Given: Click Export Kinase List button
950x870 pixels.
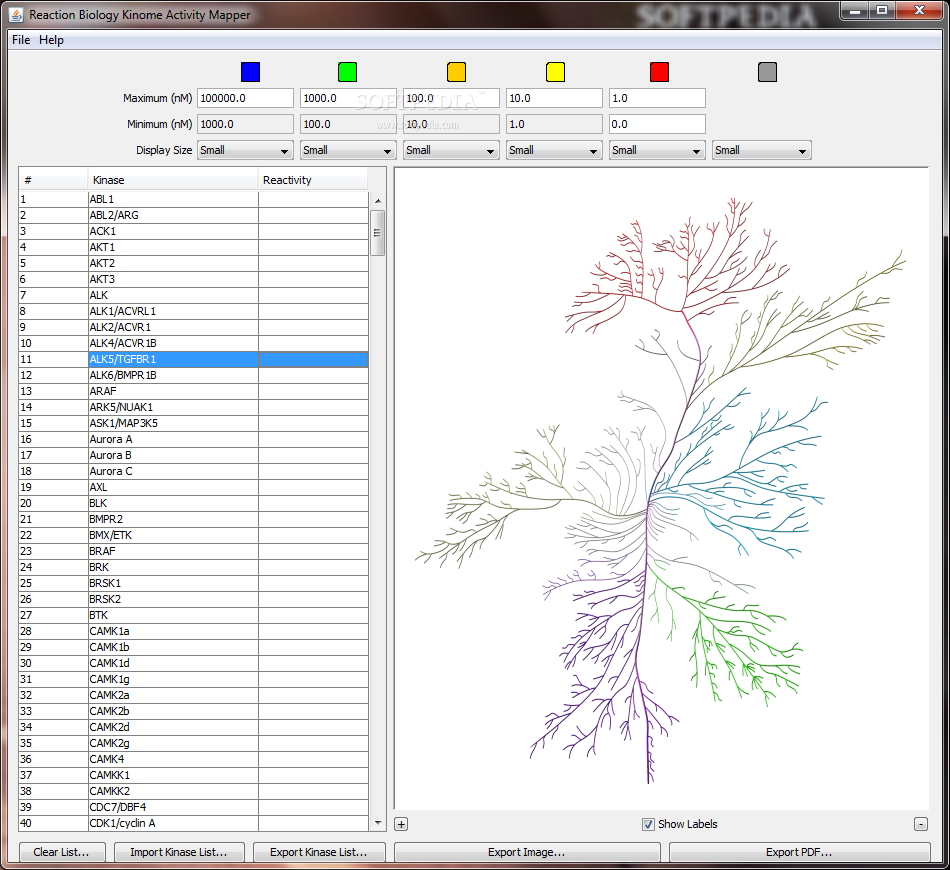Looking at the screenshot, I should (319, 852).
